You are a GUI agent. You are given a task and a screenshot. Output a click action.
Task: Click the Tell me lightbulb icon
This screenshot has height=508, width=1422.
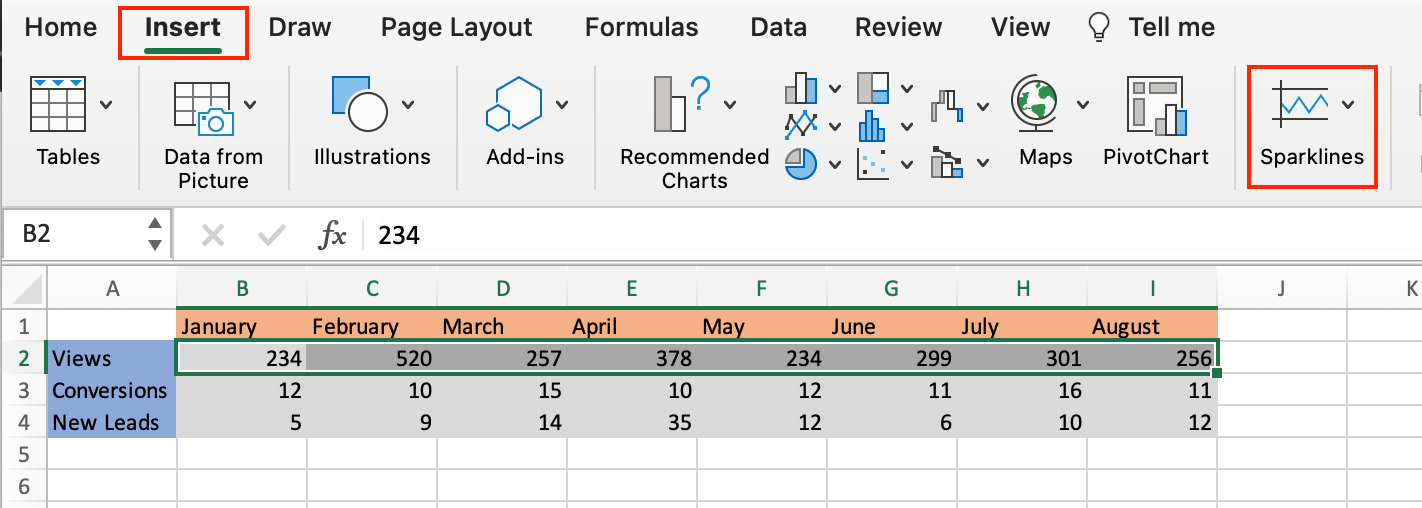coord(1099,28)
